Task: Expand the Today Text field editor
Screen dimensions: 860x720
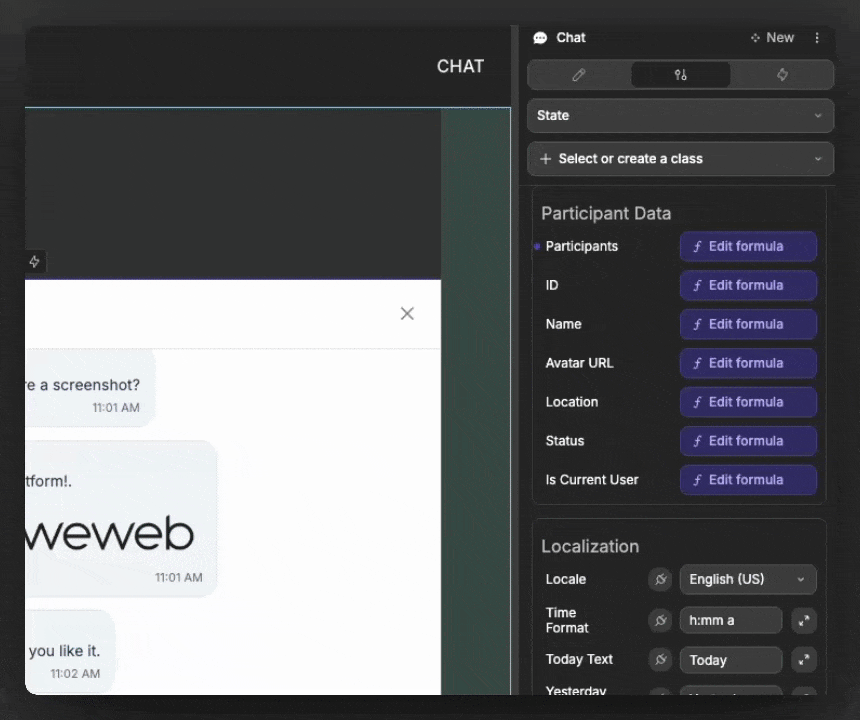Action: (804, 660)
